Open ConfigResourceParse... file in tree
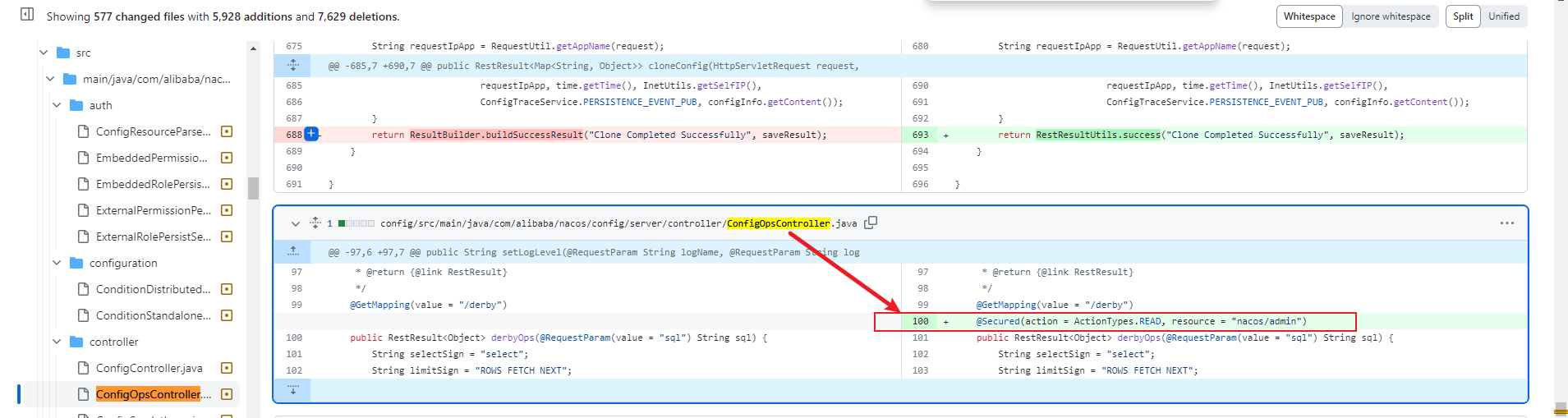Screen dimensions: 1568x418 point(153,131)
